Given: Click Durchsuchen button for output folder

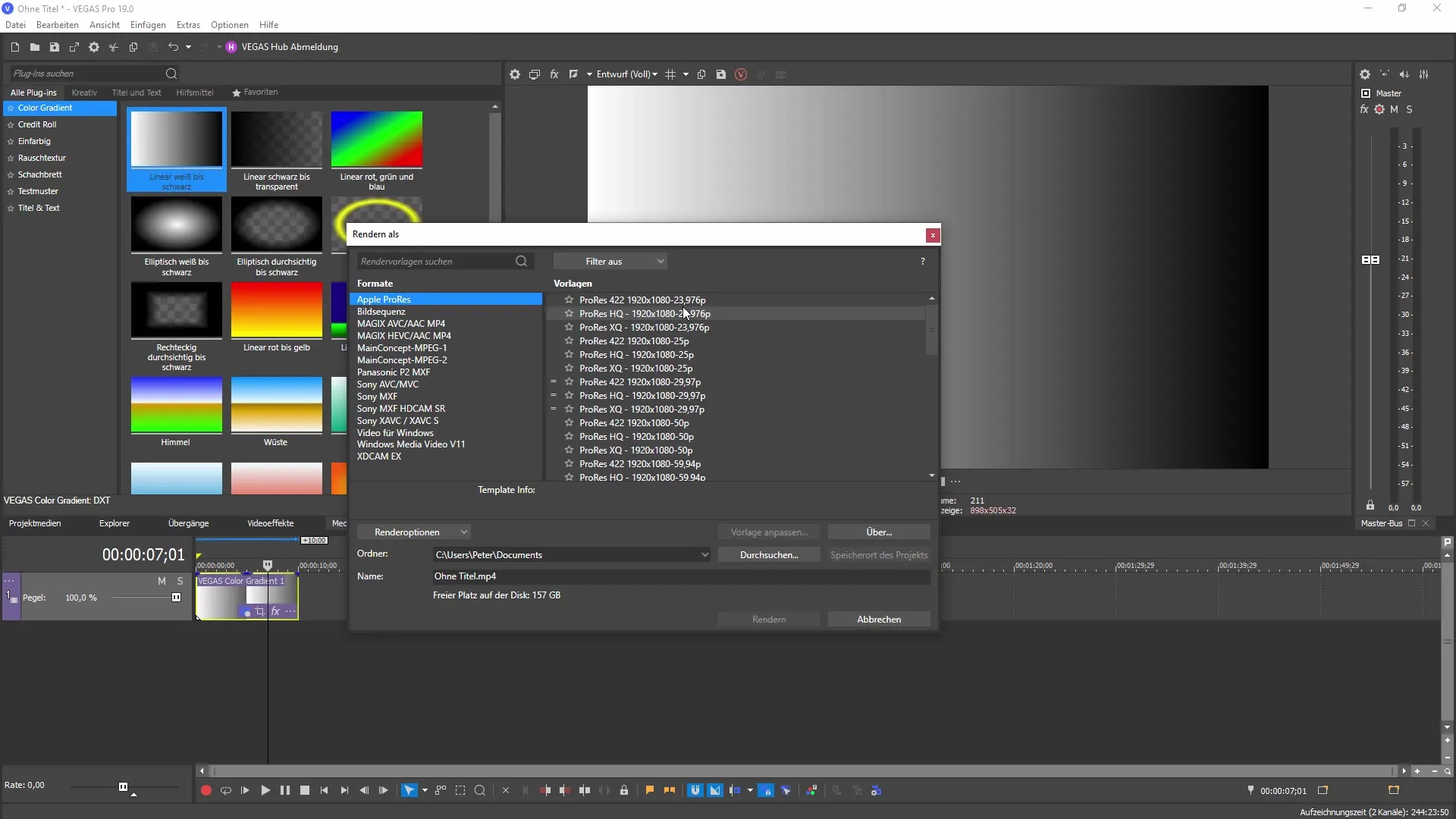Looking at the screenshot, I should click(x=769, y=555).
